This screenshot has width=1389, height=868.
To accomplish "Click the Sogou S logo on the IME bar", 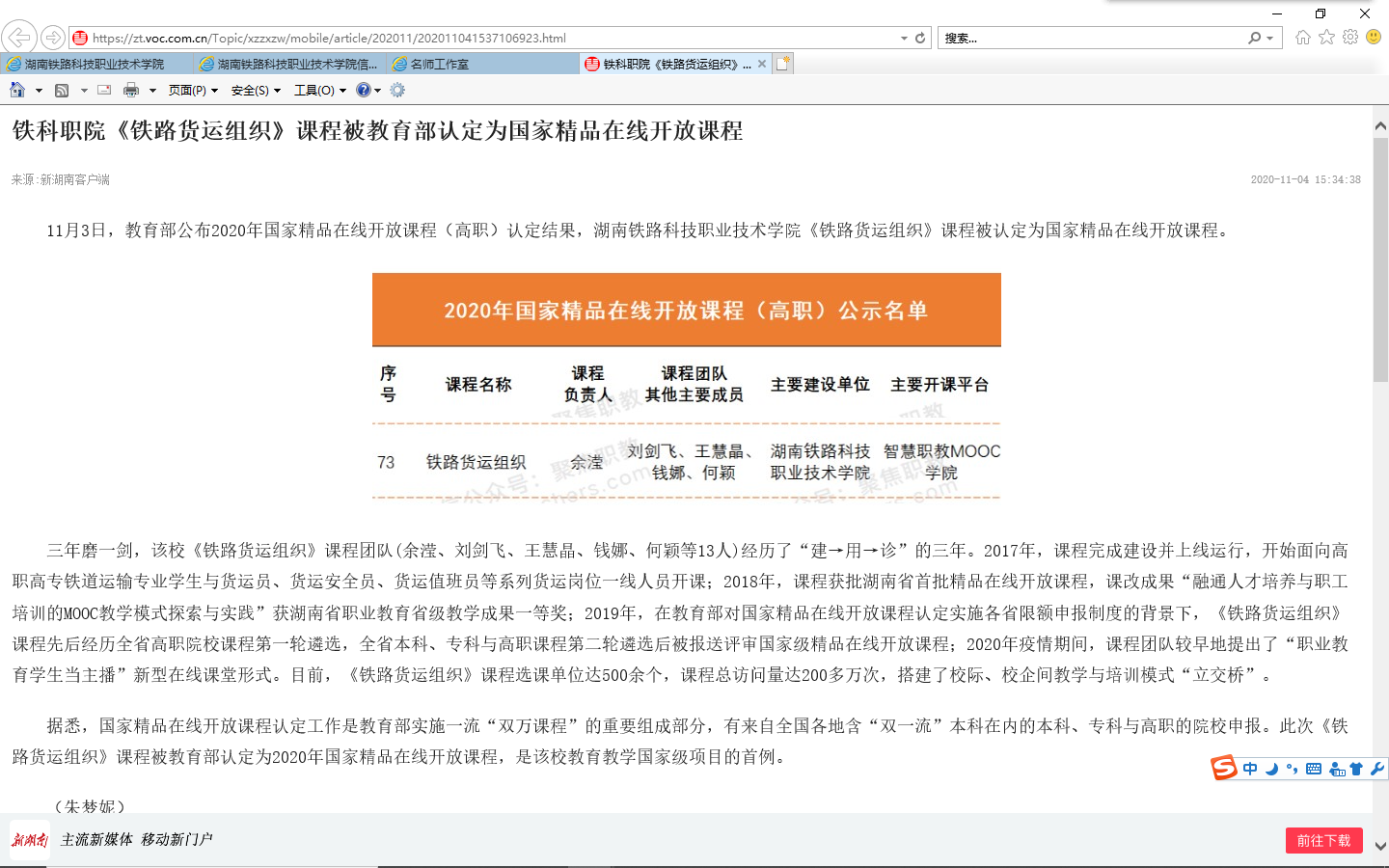I will tap(1224, 768).
